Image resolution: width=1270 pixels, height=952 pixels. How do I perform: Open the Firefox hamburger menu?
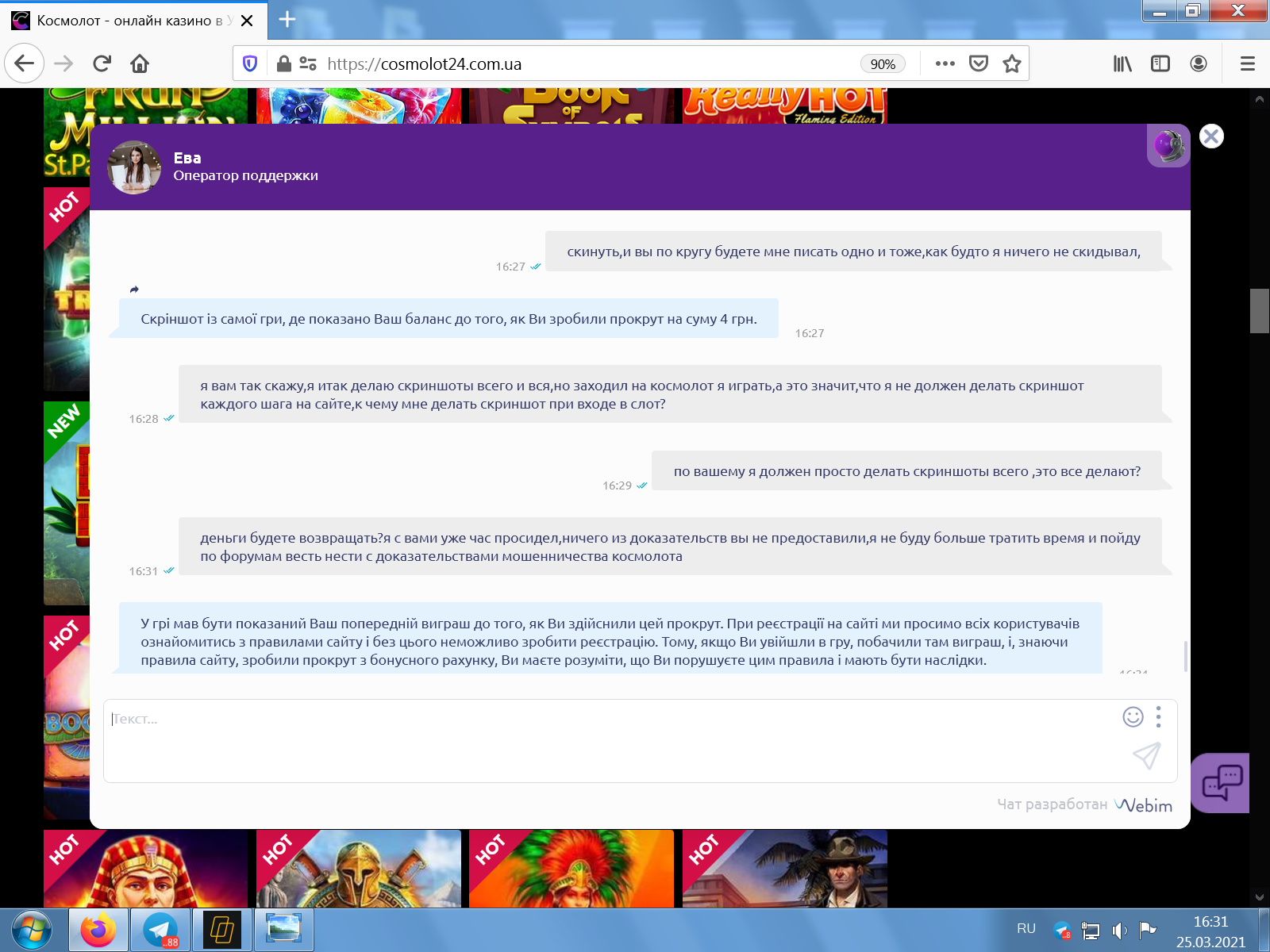[1248, 63]
